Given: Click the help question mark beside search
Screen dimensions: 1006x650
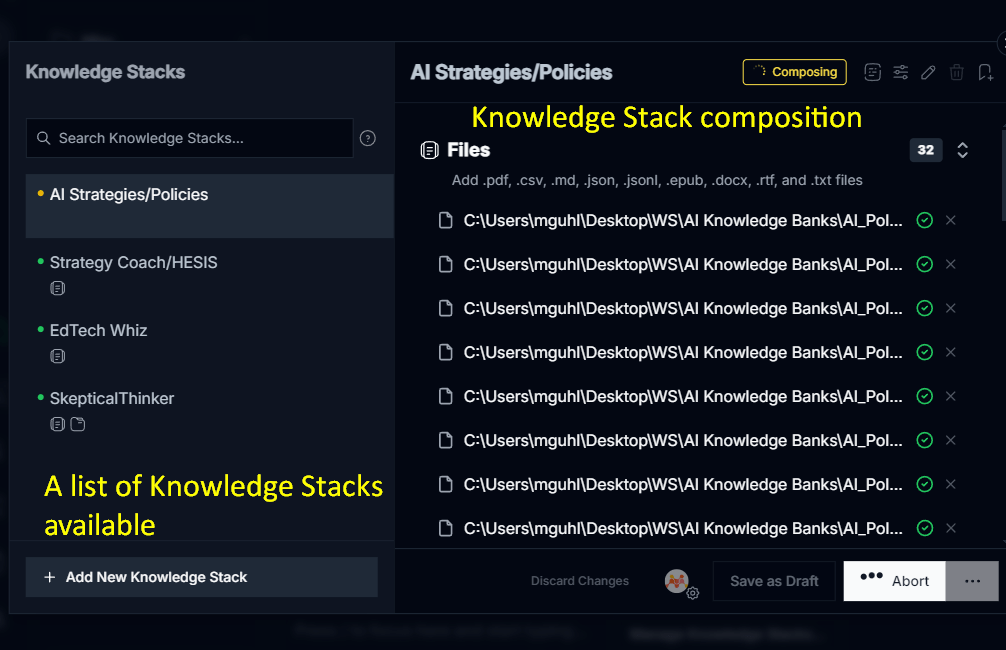Looking at the screenshot, I should [x=367, y=138].
